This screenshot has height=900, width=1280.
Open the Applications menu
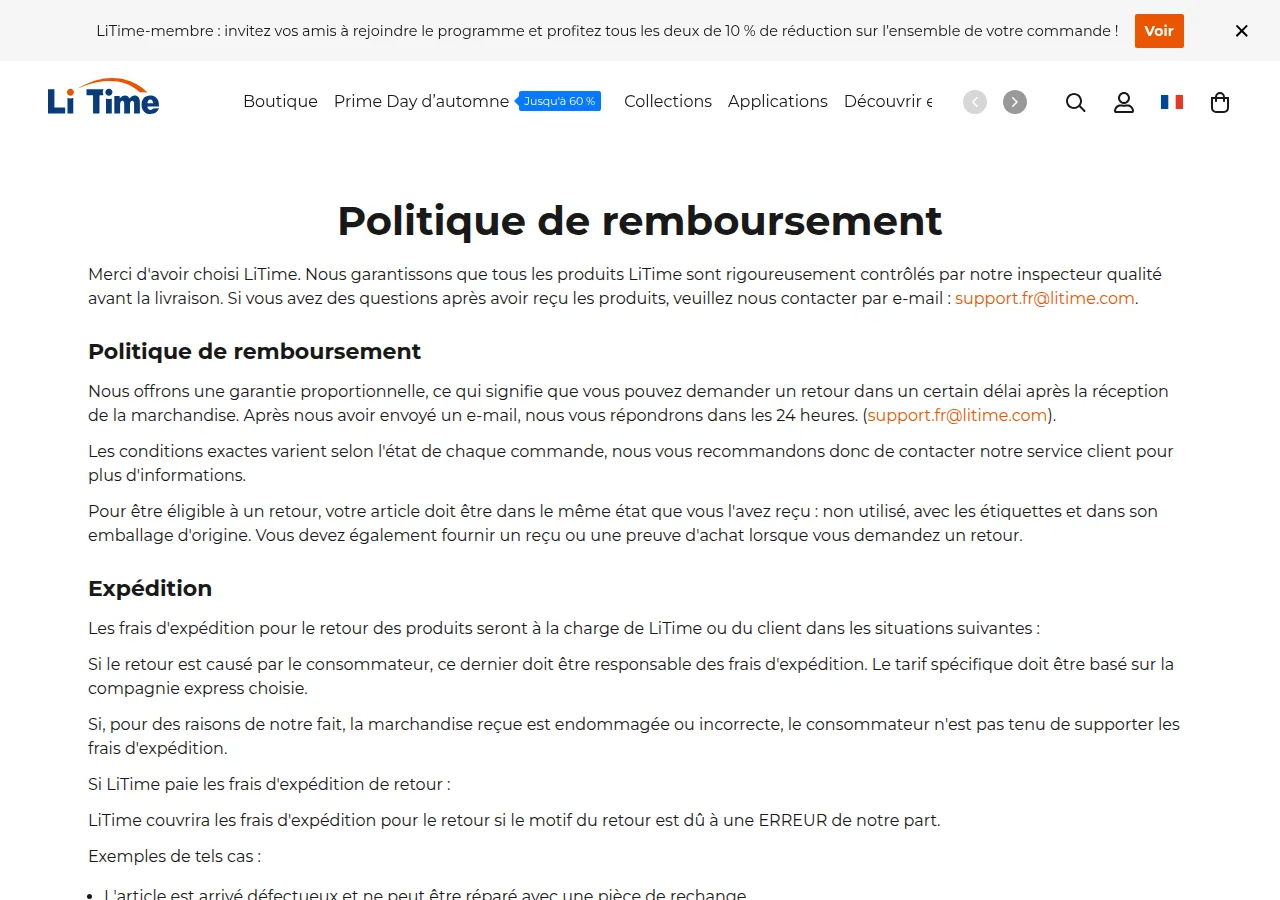point(778,101)
